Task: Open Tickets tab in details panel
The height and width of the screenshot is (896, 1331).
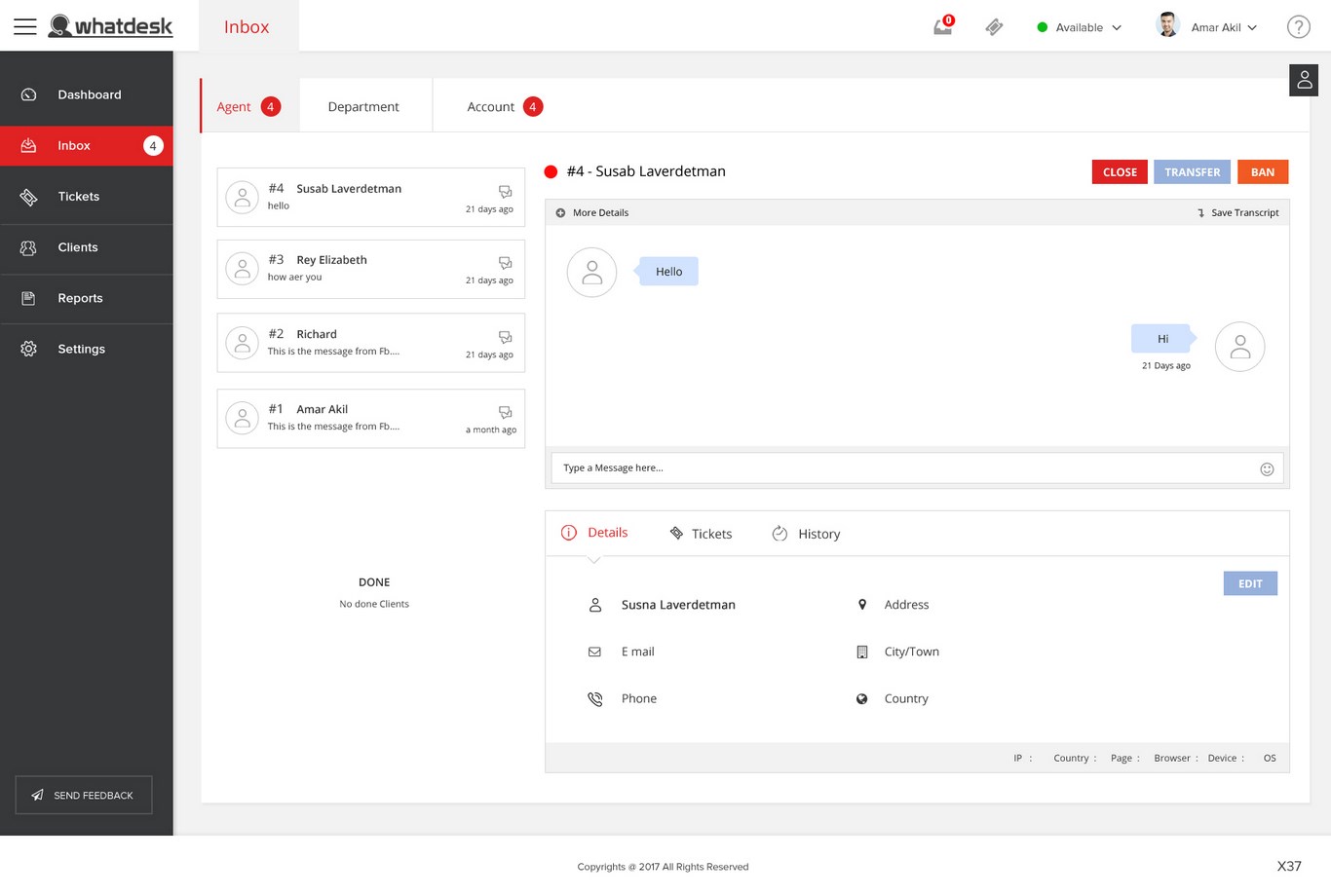Action: point(702,534)
